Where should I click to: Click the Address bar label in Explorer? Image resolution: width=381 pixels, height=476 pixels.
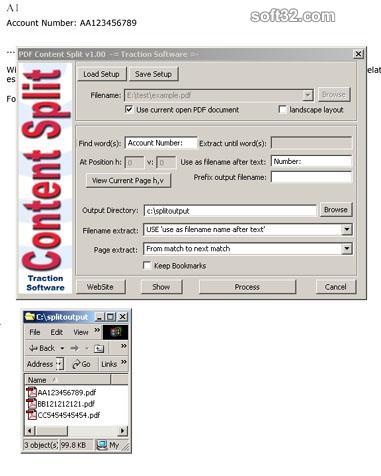(40, 364)
